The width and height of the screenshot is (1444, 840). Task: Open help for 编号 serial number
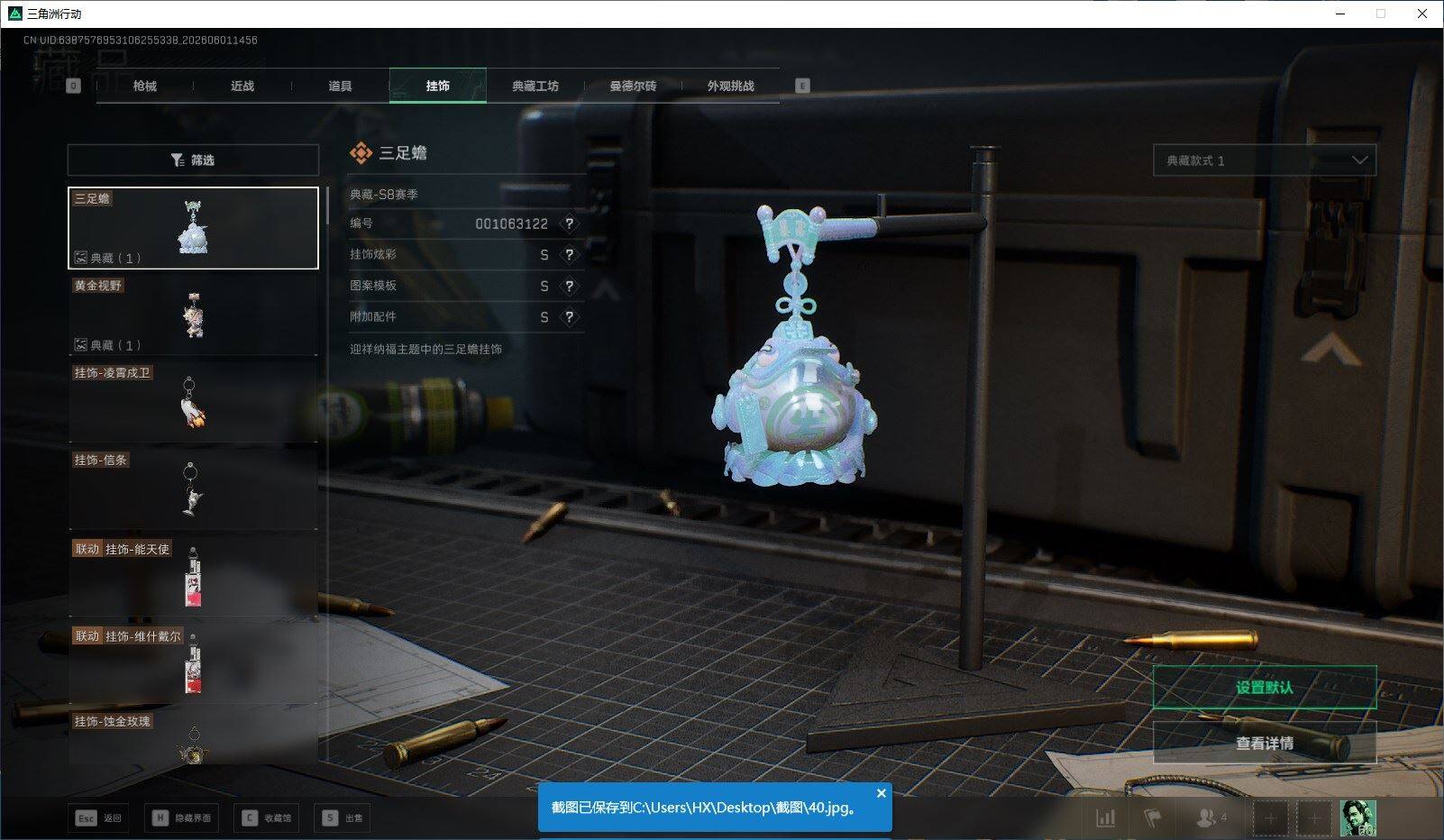coord(569,224)
